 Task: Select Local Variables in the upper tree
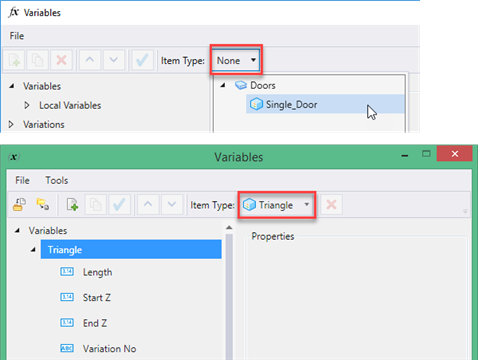pyautogui.click(x=70, y=105)
